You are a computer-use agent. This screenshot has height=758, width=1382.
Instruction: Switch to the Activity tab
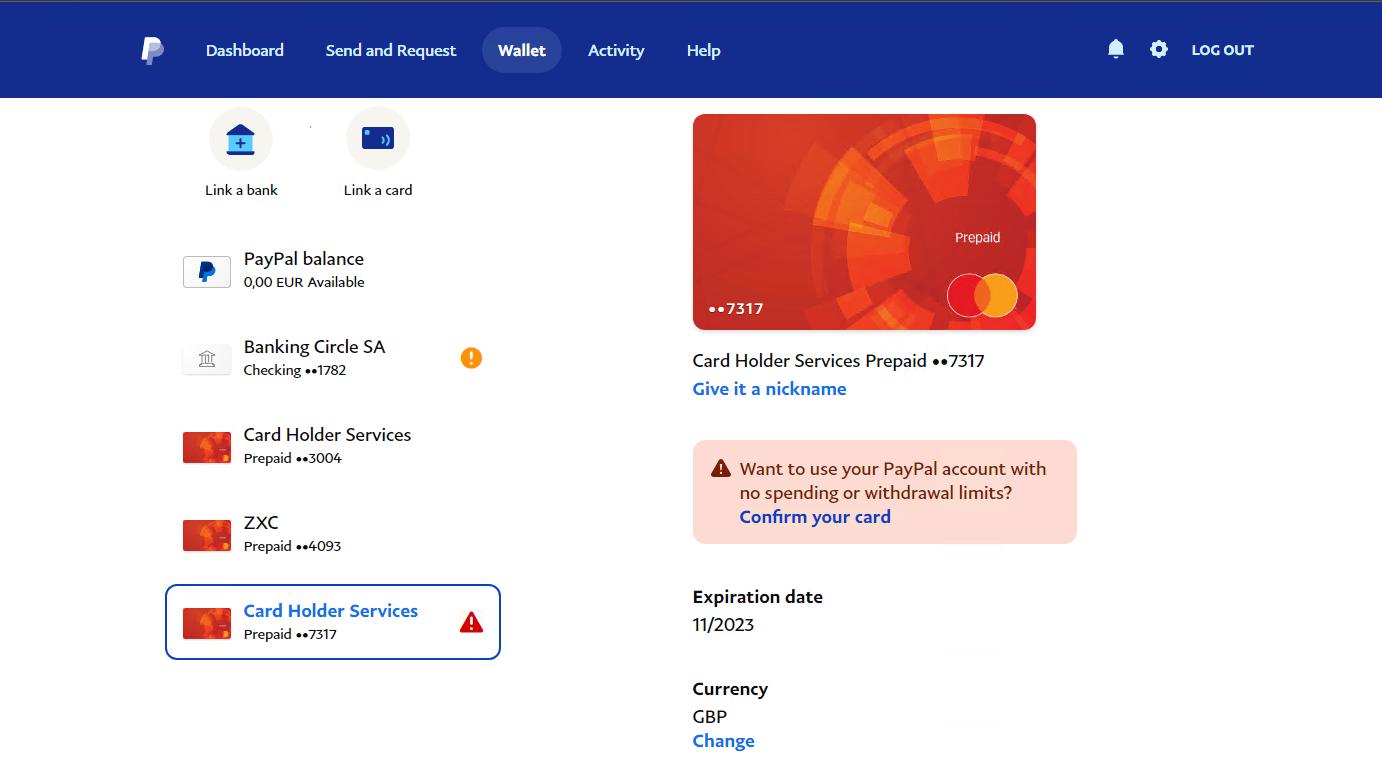coord(616,50)
